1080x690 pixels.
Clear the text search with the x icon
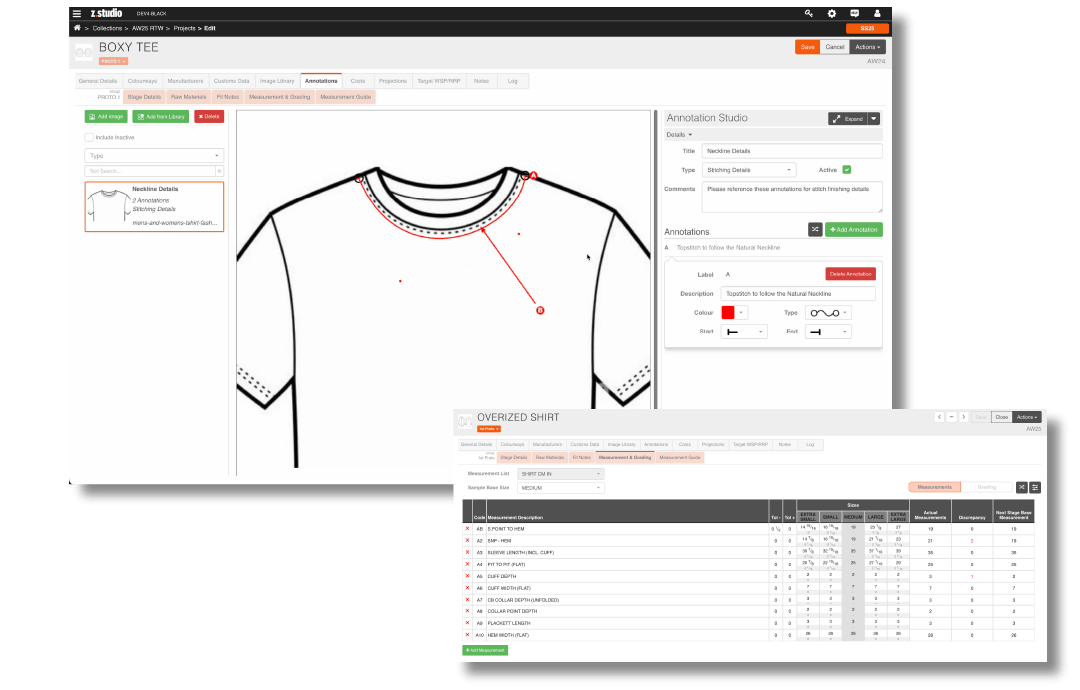pos(219,171)
